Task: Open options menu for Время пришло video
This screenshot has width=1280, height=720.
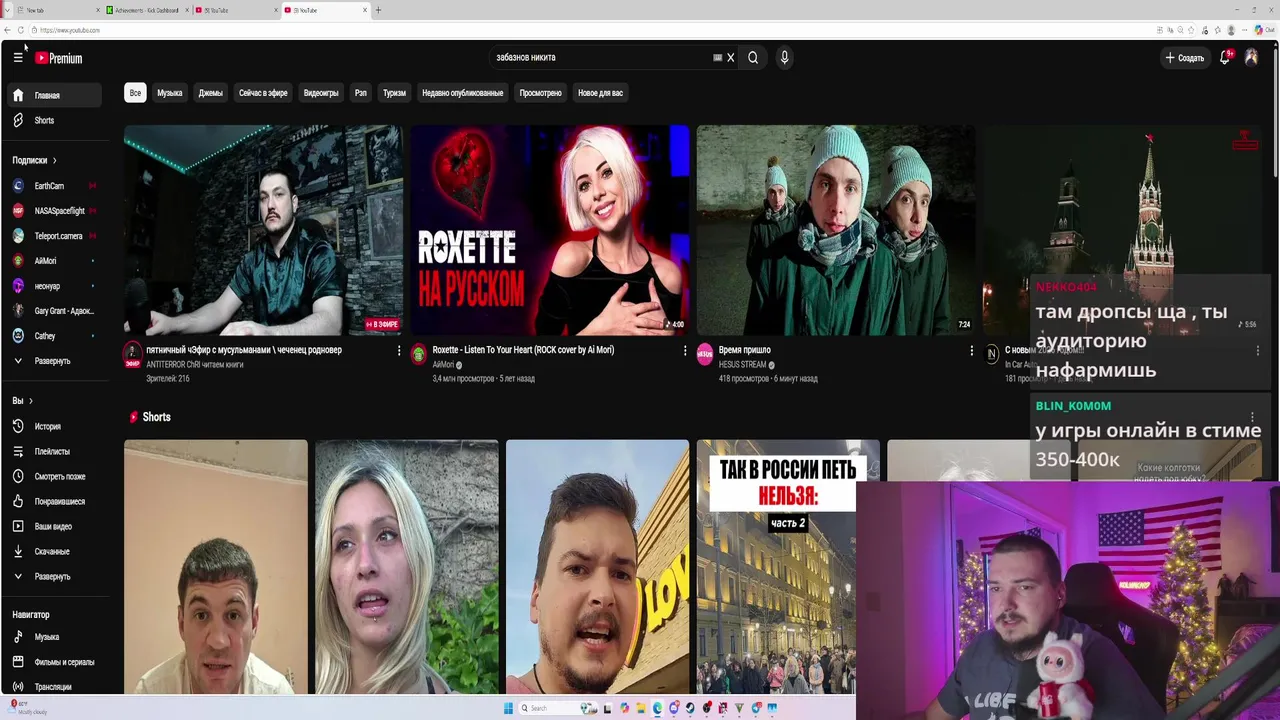Action: (x=971, y=351)
